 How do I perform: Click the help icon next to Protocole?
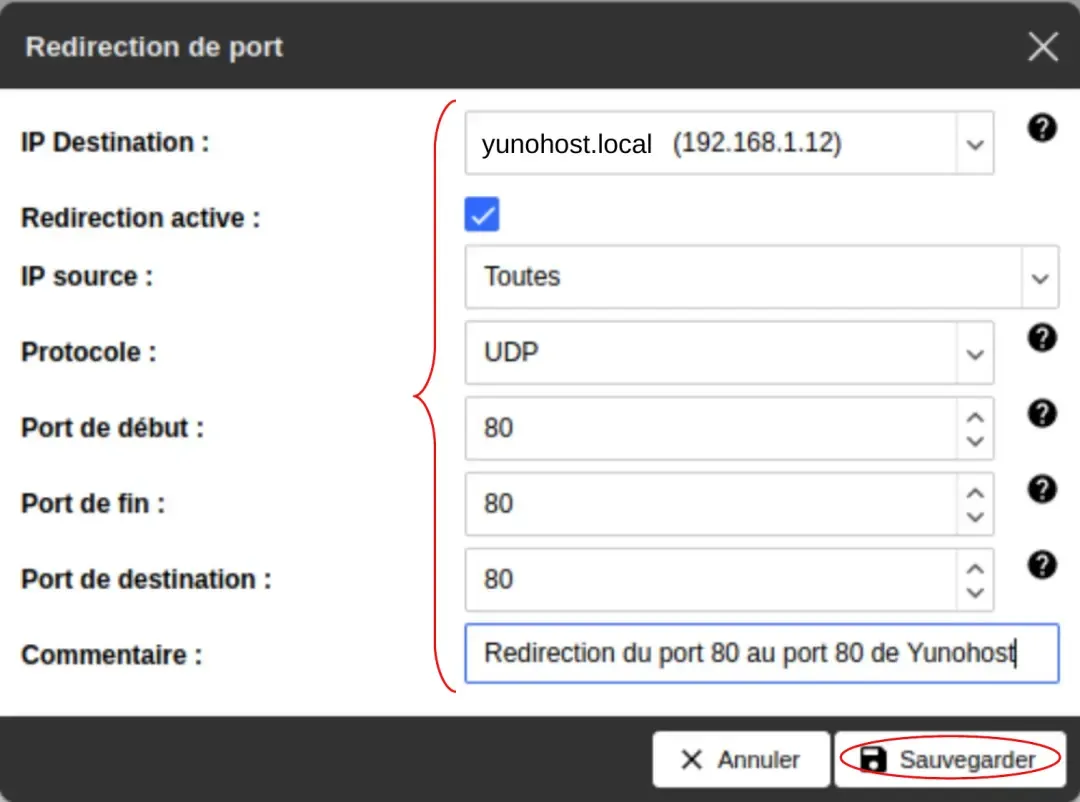pyautogui.click(x=1042, y=338)
